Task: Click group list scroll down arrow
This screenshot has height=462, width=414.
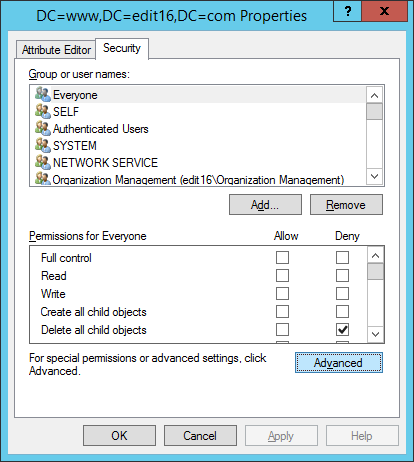Action: tap(374, 176)
